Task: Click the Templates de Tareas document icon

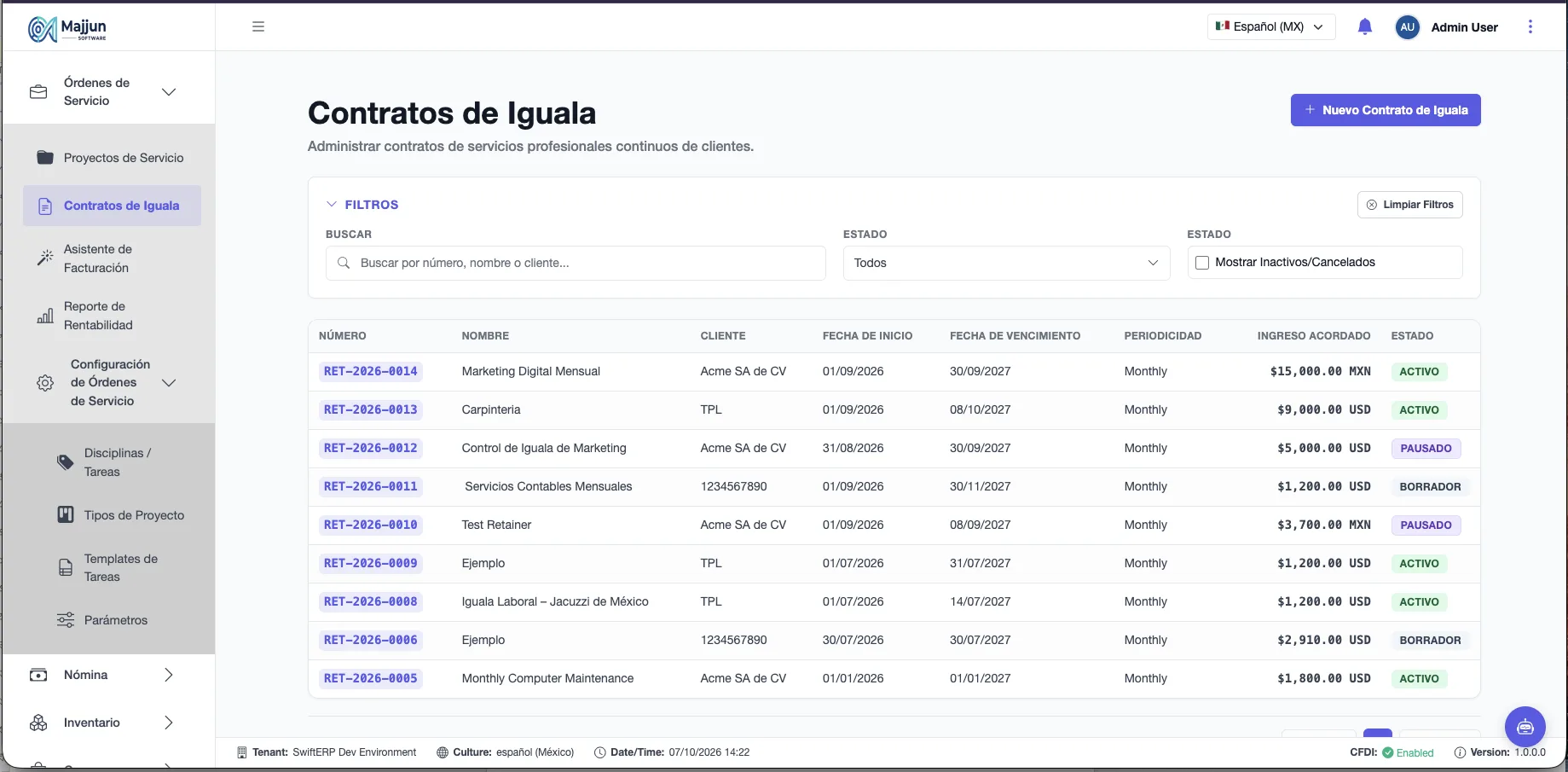Action: (66, 567)
